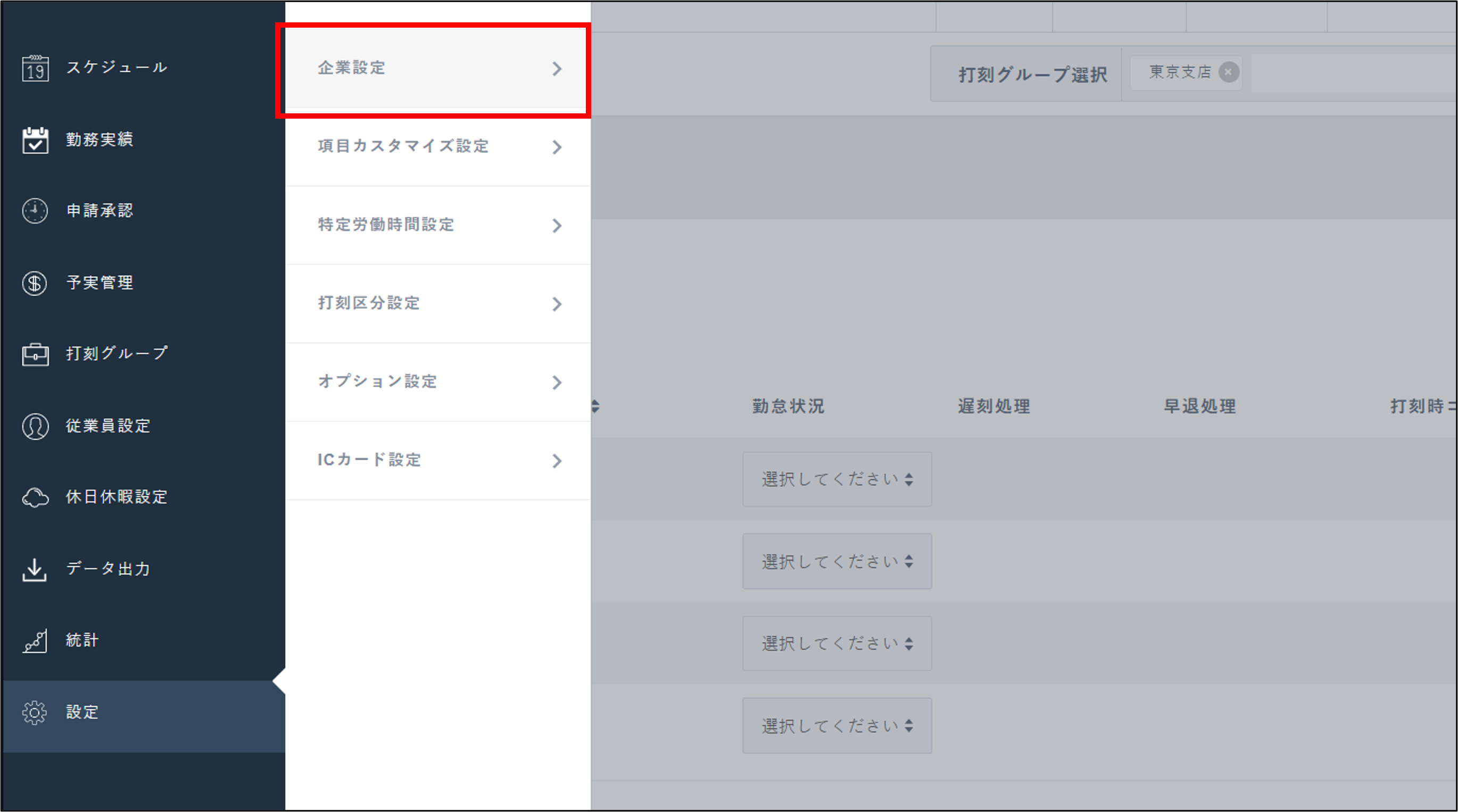The width and height of the screenshot is (1458, 812).
Task: Click the 休日休暇設定 cloud icon
Action: [35, 498]
